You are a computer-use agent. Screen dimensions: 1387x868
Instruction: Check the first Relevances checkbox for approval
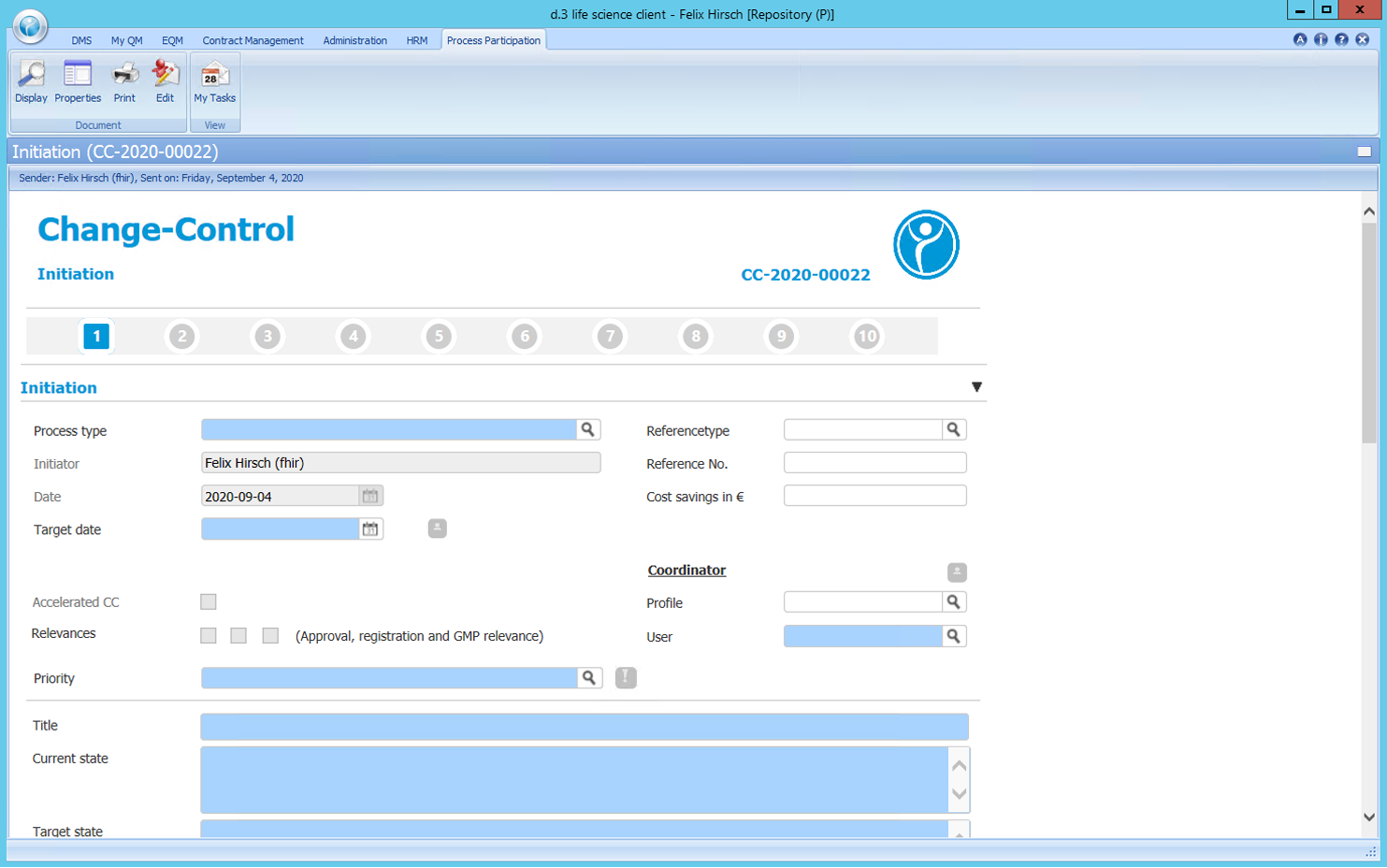coord(208,634)
